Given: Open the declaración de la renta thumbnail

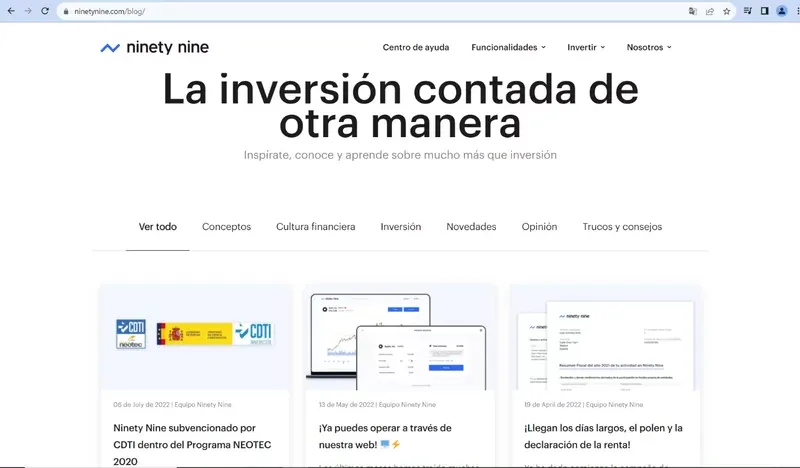Looking at the screenshot, I should pyautogui.click(x=606, y=337).
